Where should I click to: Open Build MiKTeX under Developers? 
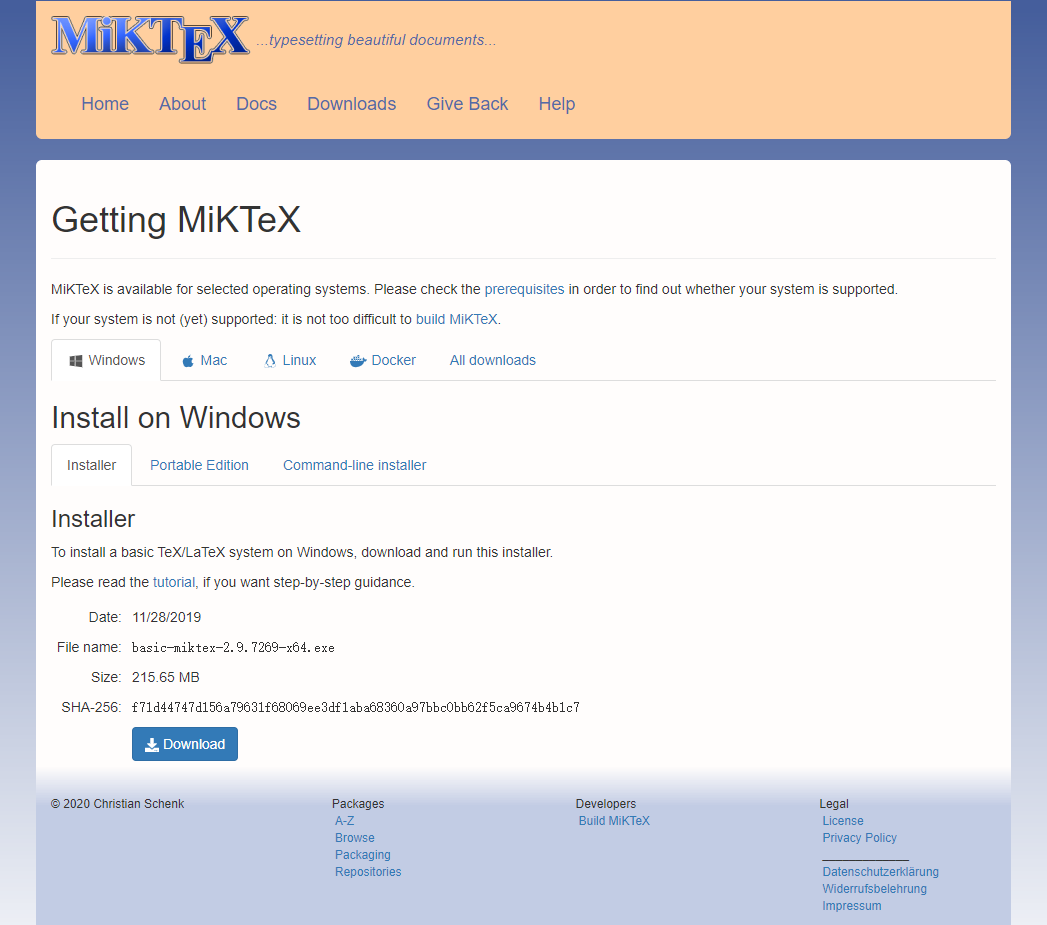click(614, 821)
